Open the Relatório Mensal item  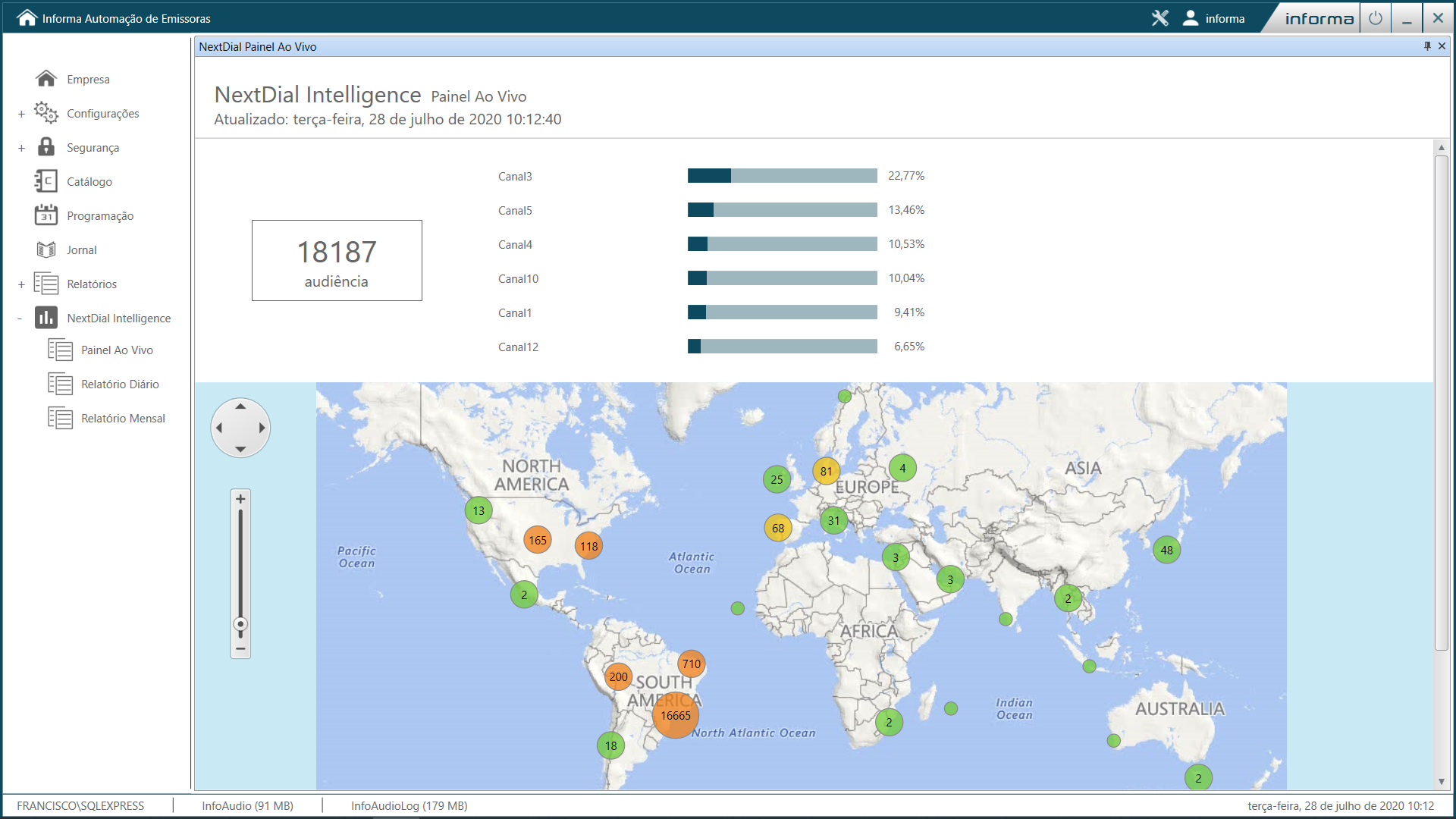(x=123, y=418)
